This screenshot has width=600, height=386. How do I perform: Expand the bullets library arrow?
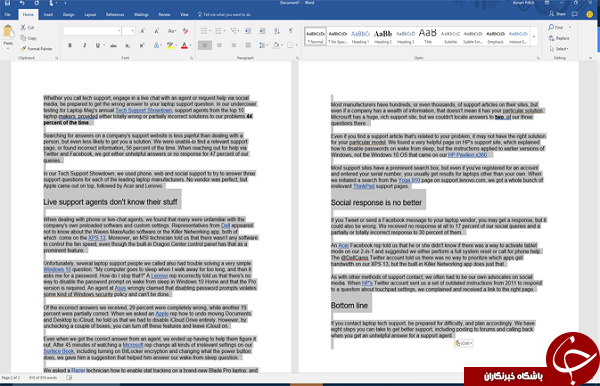(210, 31)
